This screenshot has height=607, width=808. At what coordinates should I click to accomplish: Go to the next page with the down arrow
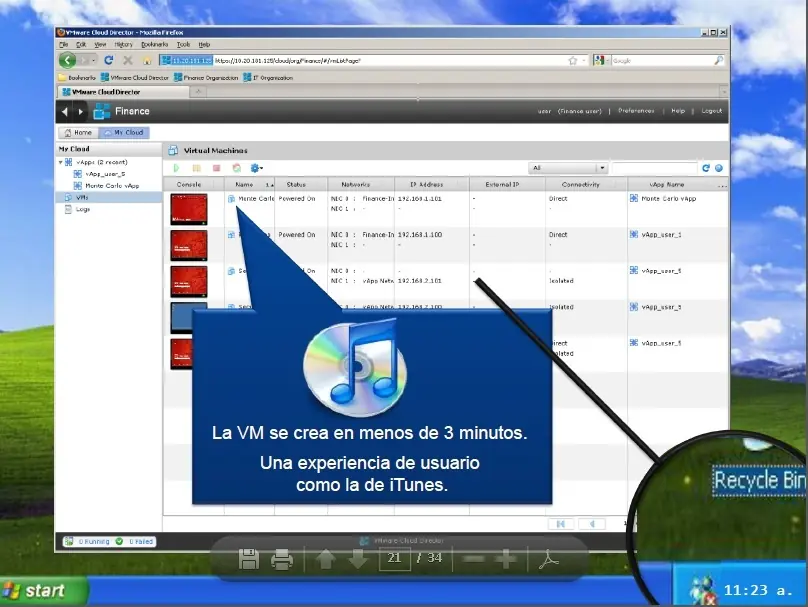(x=358, y=559)
